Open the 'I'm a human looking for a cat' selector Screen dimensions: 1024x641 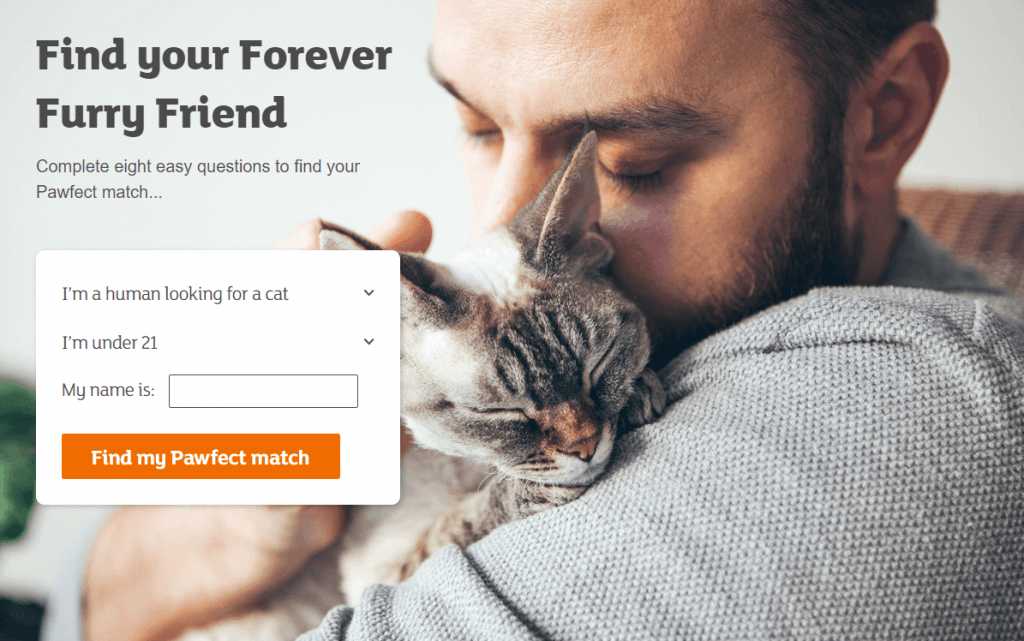click(218, 294)
